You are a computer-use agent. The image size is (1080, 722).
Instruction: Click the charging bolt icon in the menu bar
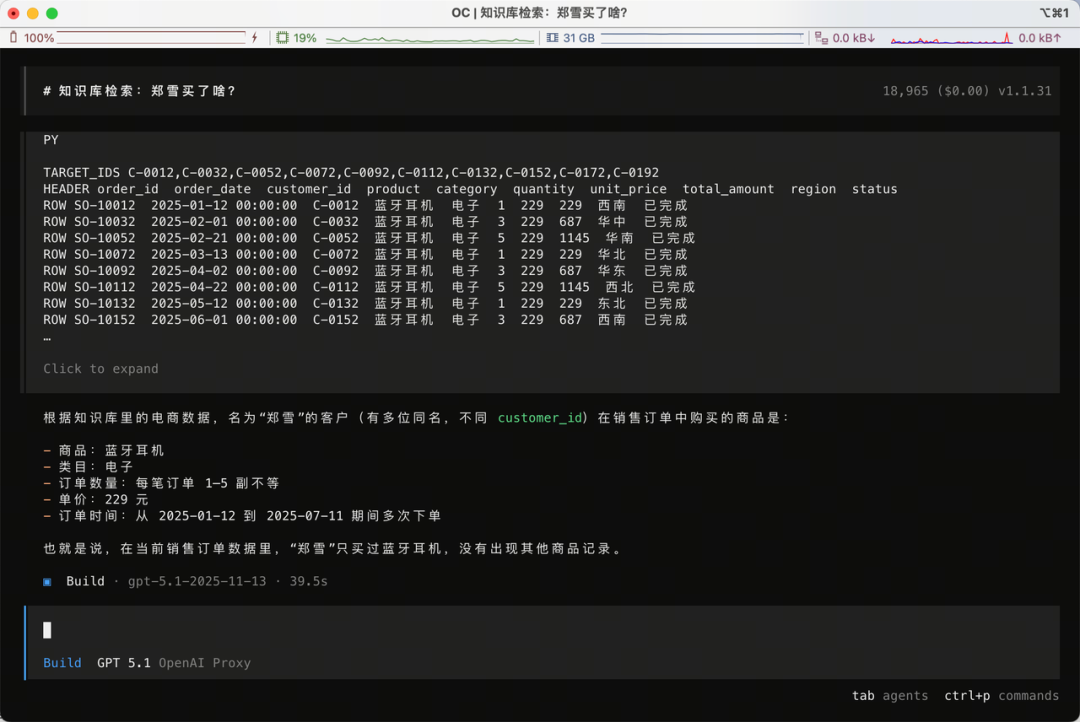click(x=253, y=38)
